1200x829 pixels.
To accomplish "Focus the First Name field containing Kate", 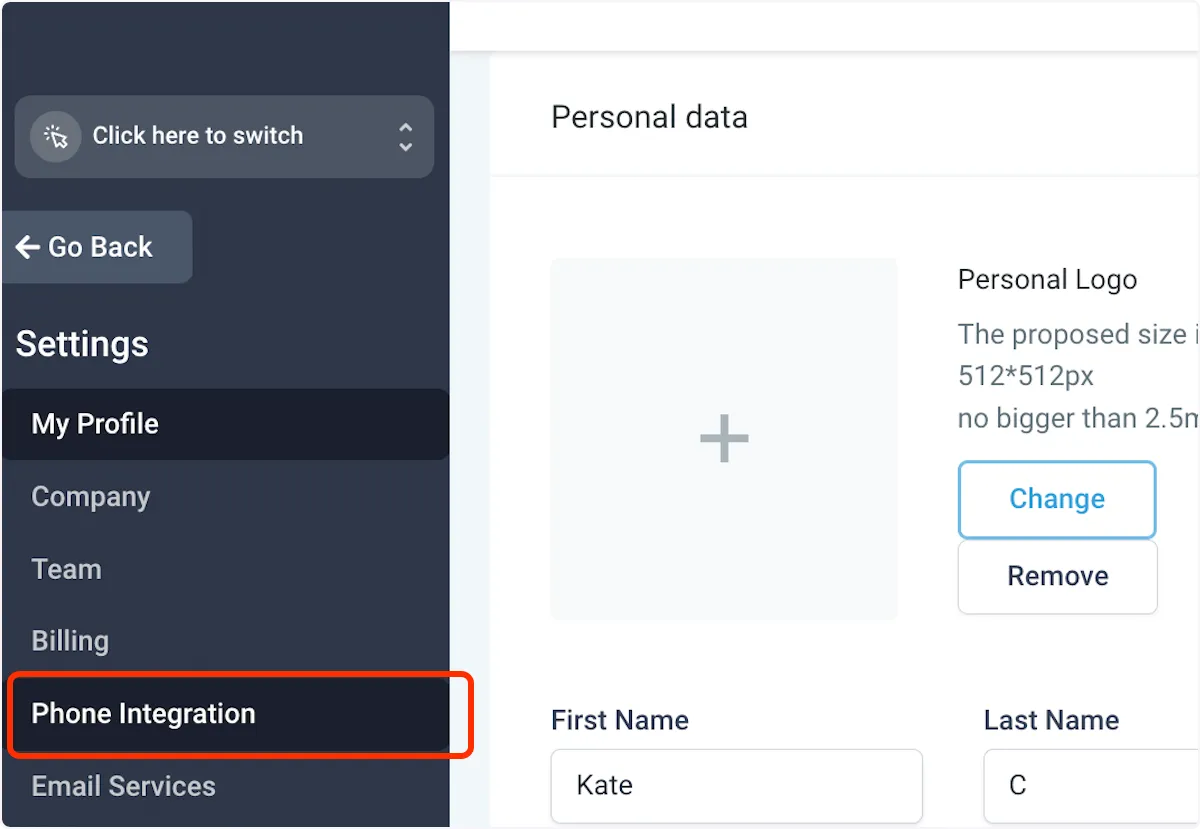I will pyautogui.click(x=736, y=785).
